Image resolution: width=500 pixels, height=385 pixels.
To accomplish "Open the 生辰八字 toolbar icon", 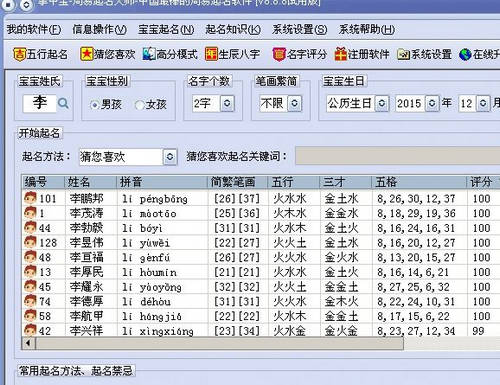I will [x=211, y=54].
